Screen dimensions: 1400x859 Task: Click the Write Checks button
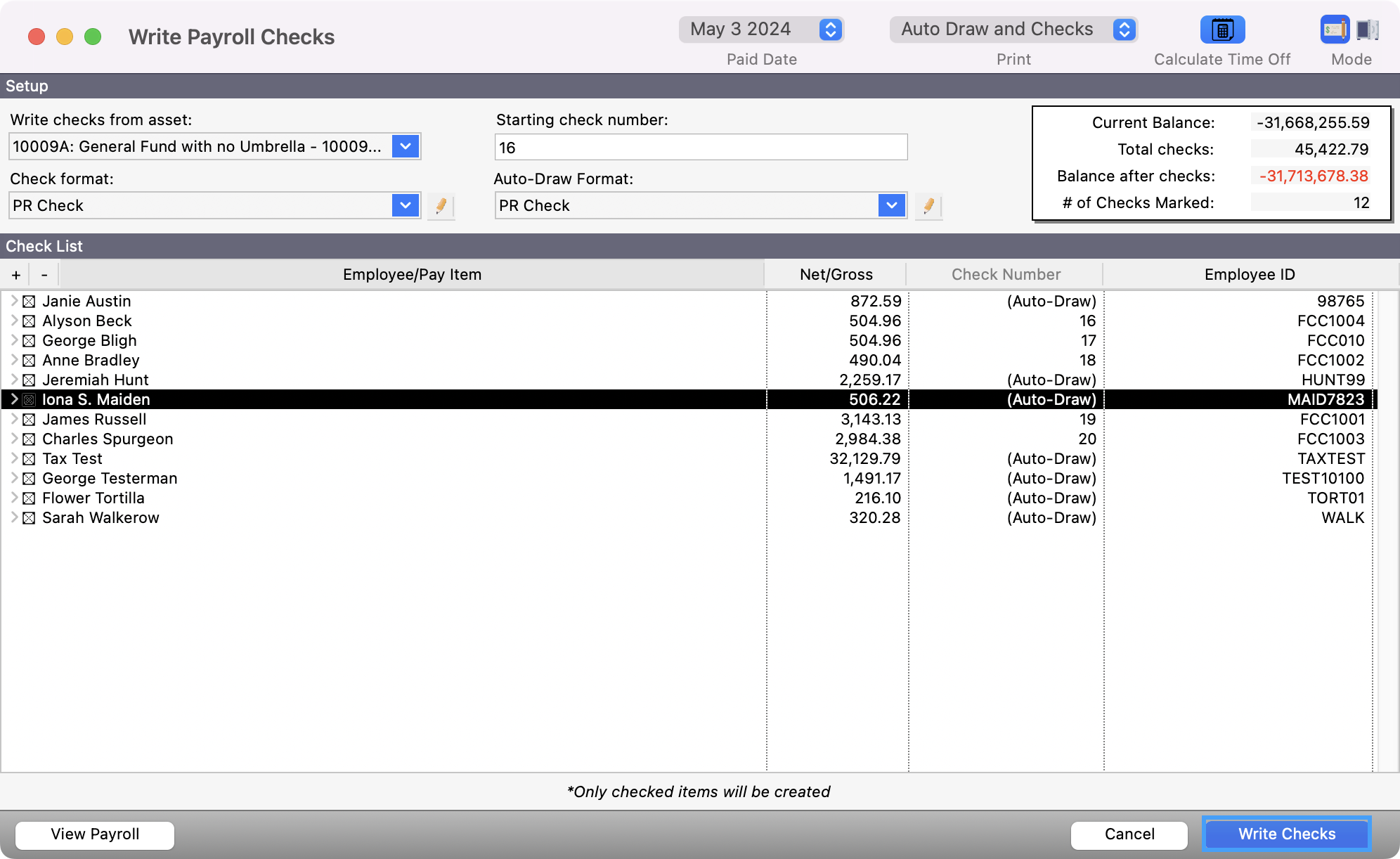tap(1286, 834)
